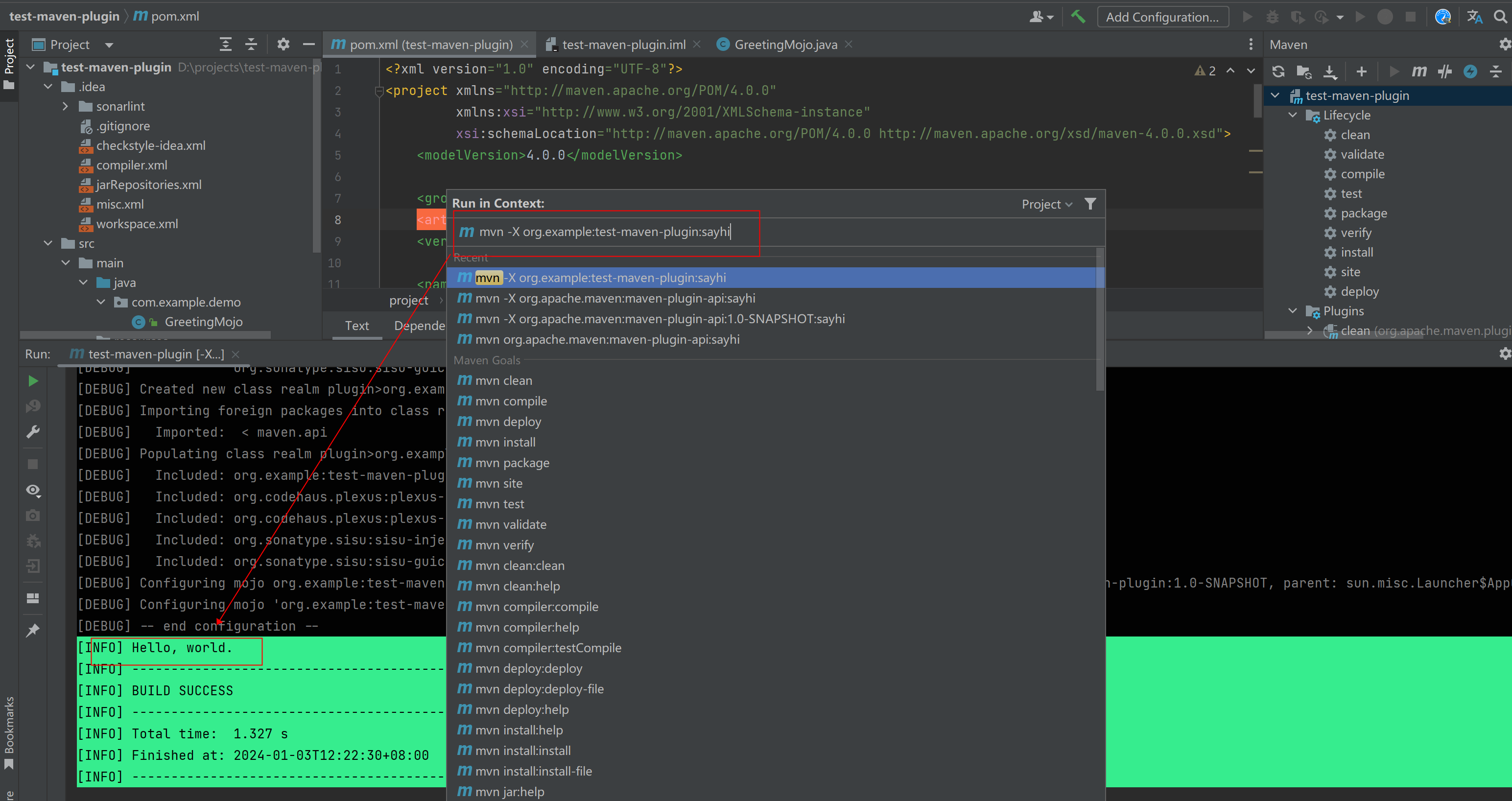
Task: Toggle the eye icon in Run panel
Action: 33,490
